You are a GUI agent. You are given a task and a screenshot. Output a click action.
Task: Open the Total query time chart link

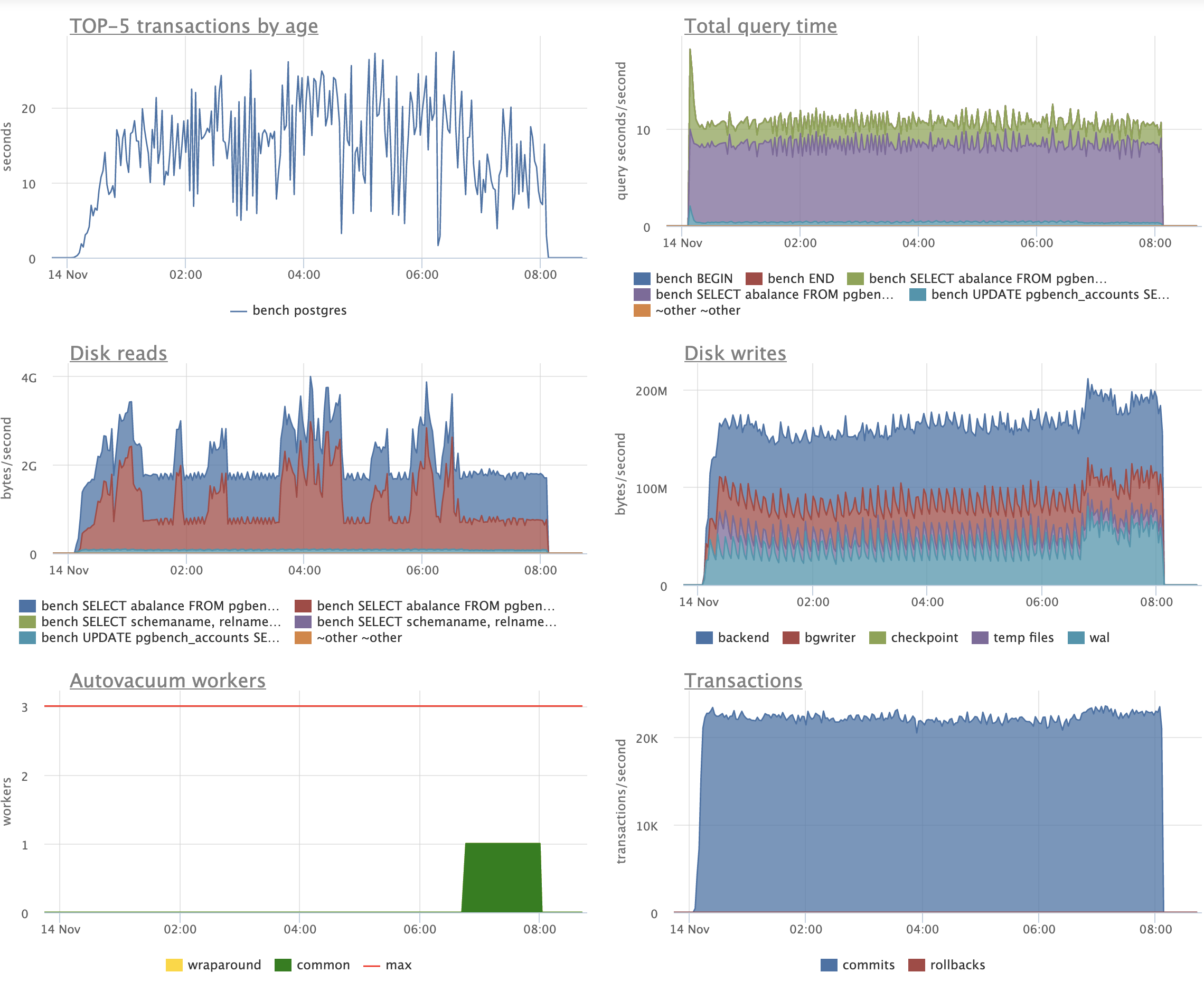[x=760, y=26]
